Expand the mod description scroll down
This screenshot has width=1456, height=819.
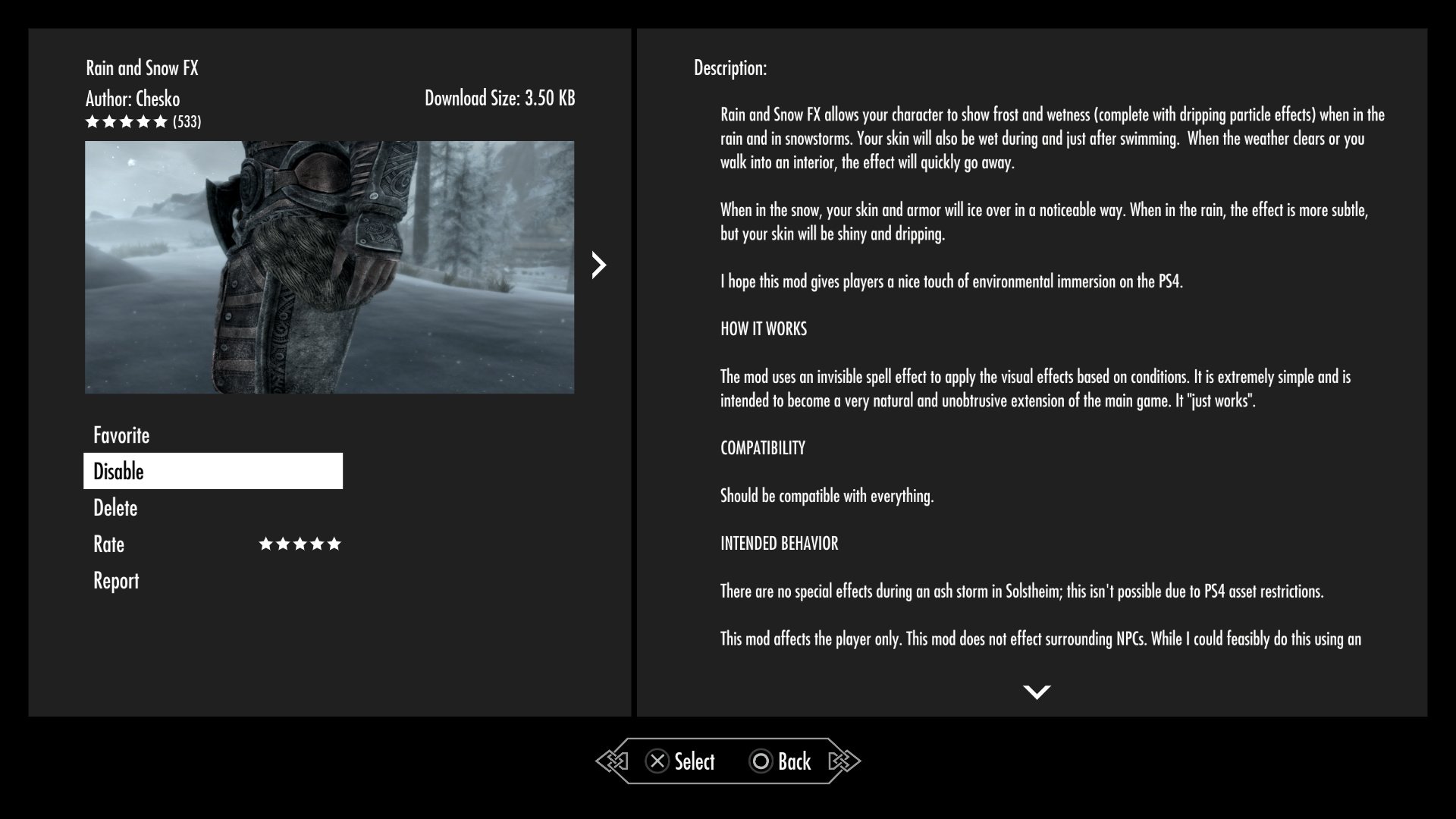click(x=1035, y=691)
